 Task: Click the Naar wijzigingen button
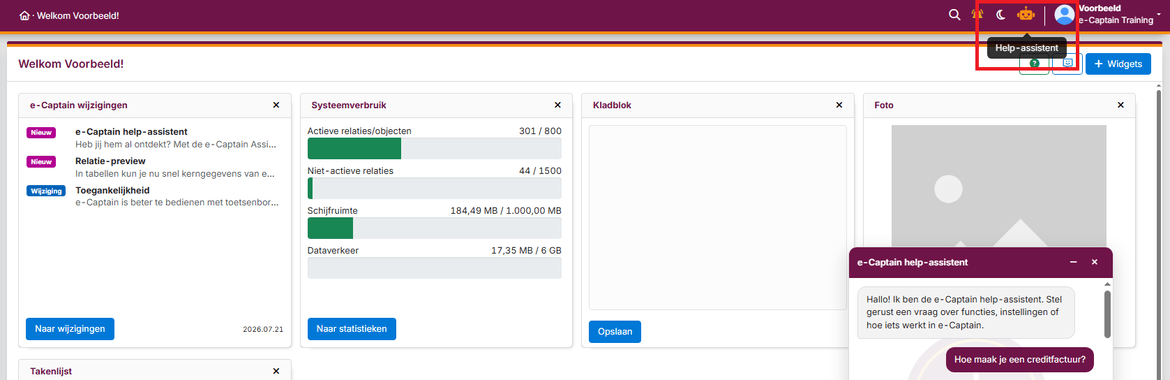pyautogui.click(x=70, y=328)
